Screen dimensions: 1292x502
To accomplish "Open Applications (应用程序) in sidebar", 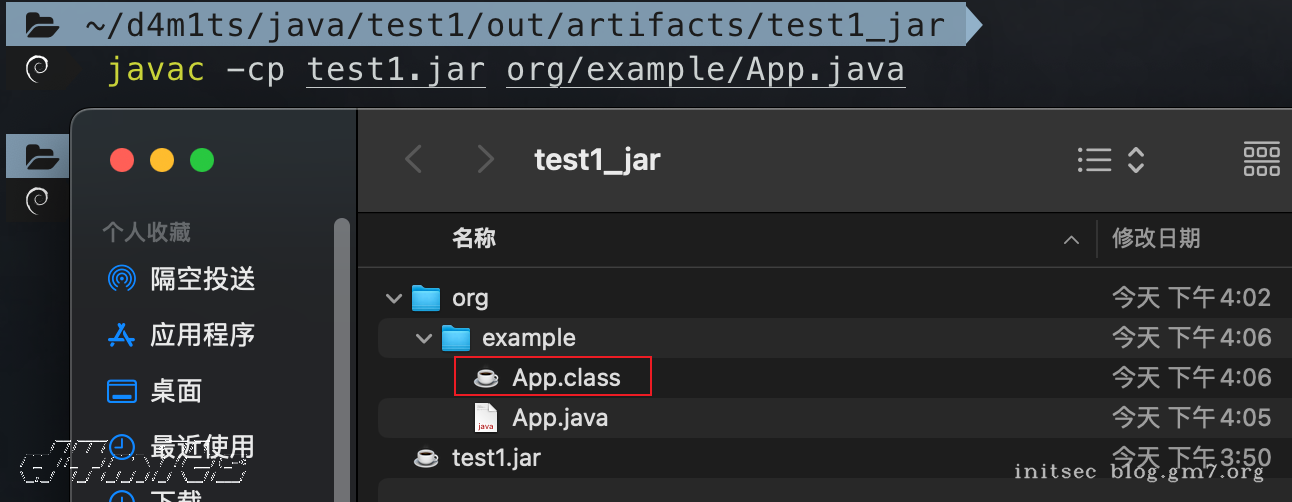I will click(x=202, y=335).
